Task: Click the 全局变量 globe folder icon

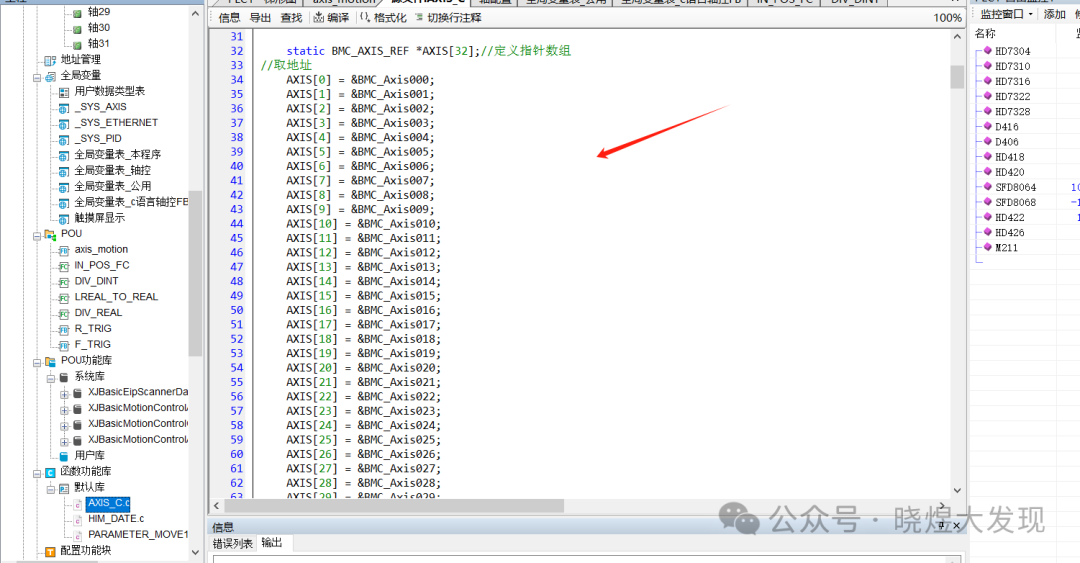Action: (x=50, y=76)
